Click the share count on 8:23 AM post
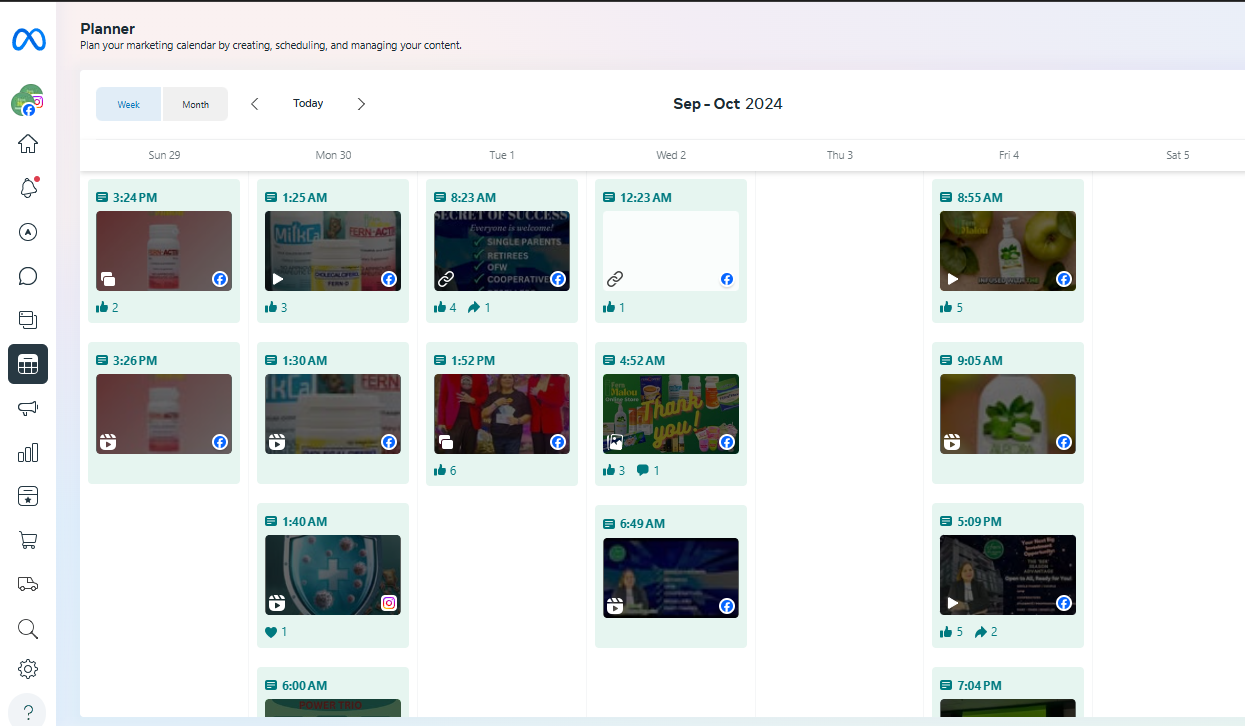Viewport: 1245px width, 726px height. pyautogui.click(x=479, y=307)
